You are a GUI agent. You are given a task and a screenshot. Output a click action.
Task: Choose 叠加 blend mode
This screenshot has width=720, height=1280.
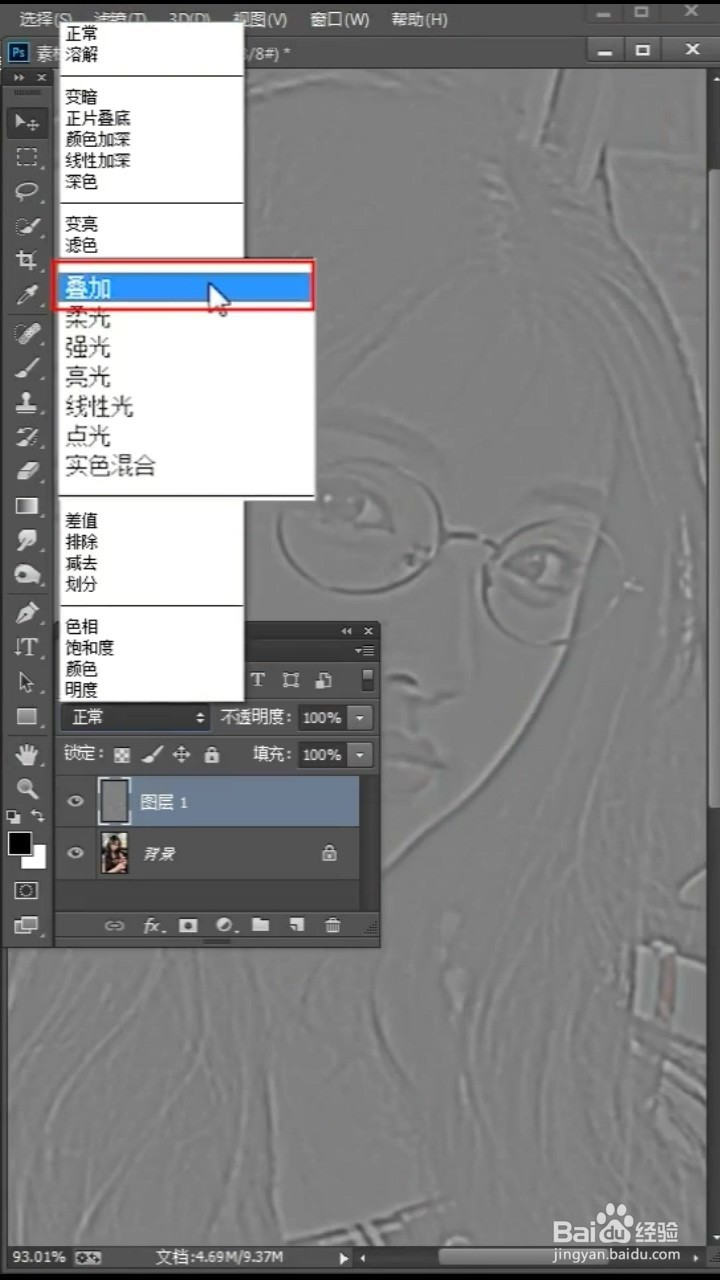click(185, 287)
